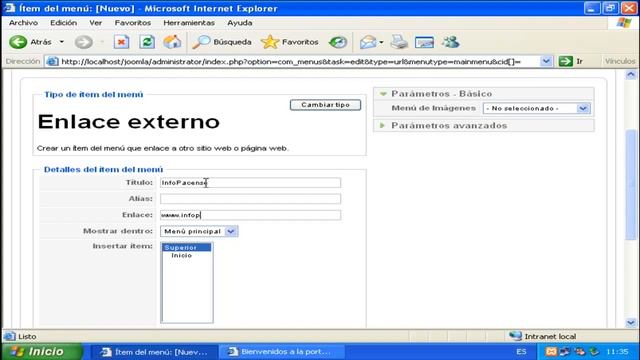The width and height of the screenshot is (640, 360).
Task: Click the Enlace input field
Action: click(250, 215)
